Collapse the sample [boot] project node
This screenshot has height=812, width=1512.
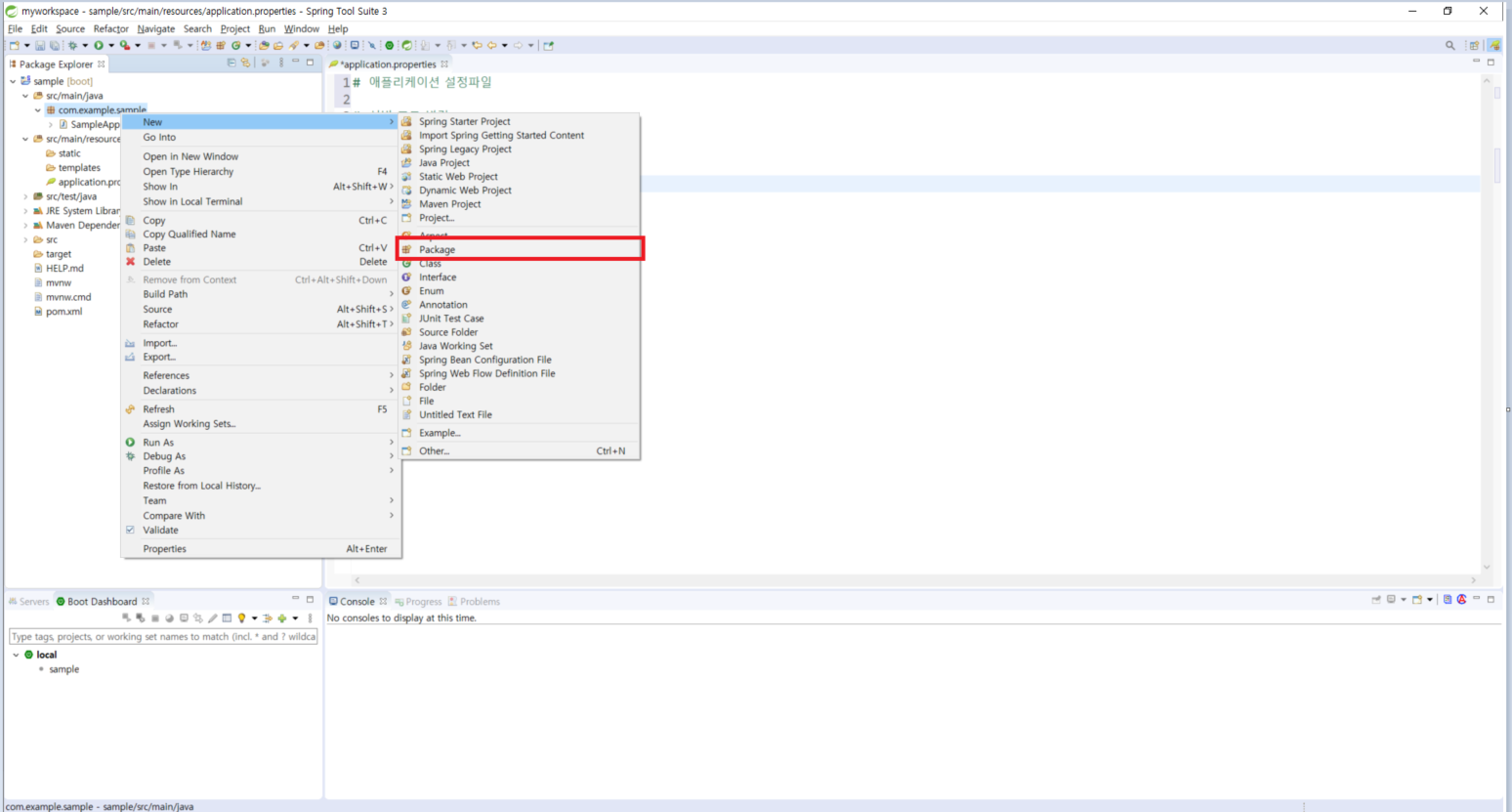[x=13, y=81]
